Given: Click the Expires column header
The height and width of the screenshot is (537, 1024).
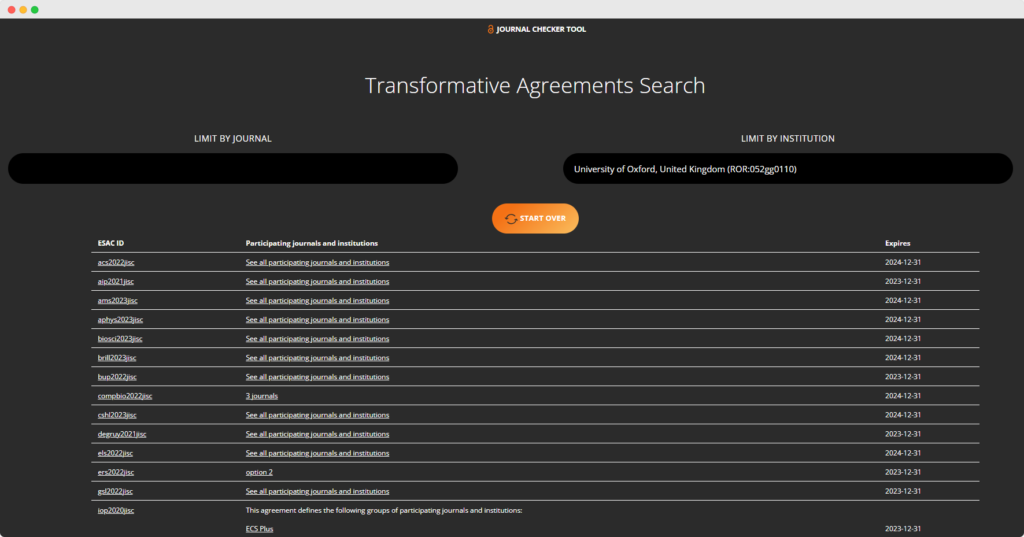Looking at the screenshot, I should coord(897,243).
